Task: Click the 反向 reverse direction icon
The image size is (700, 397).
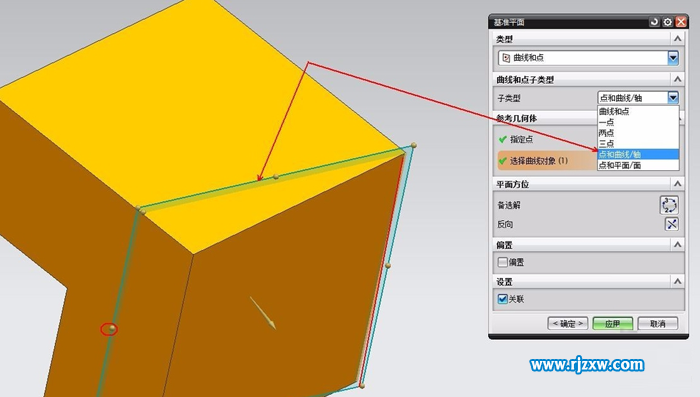Action: click(672, 224)
